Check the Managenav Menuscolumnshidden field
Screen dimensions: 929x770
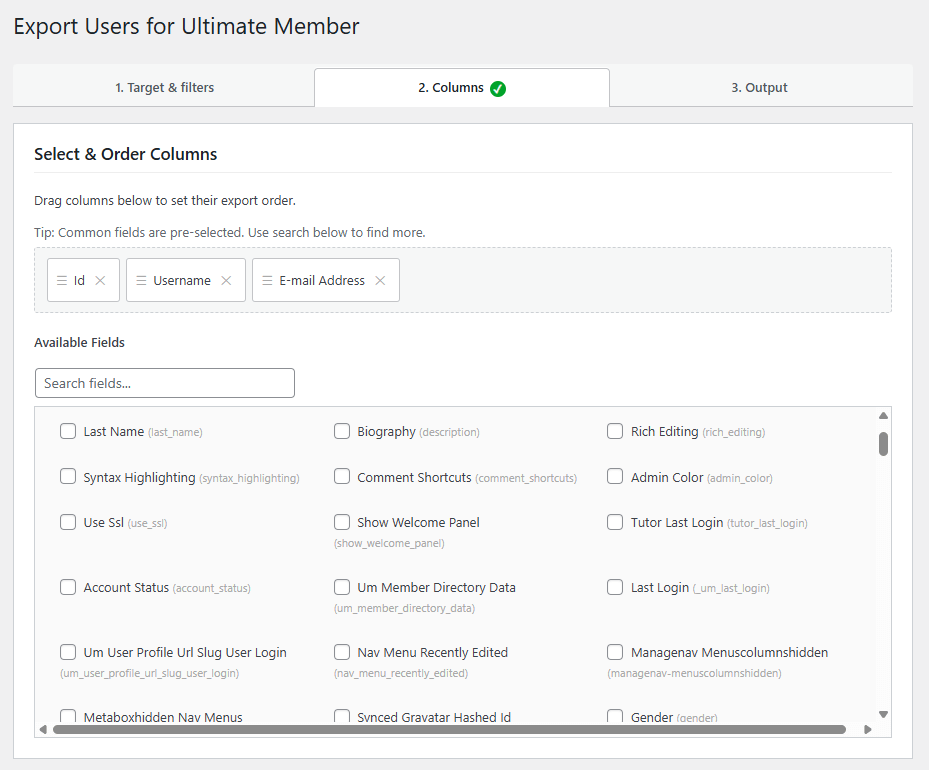click(x=615, y=652)
